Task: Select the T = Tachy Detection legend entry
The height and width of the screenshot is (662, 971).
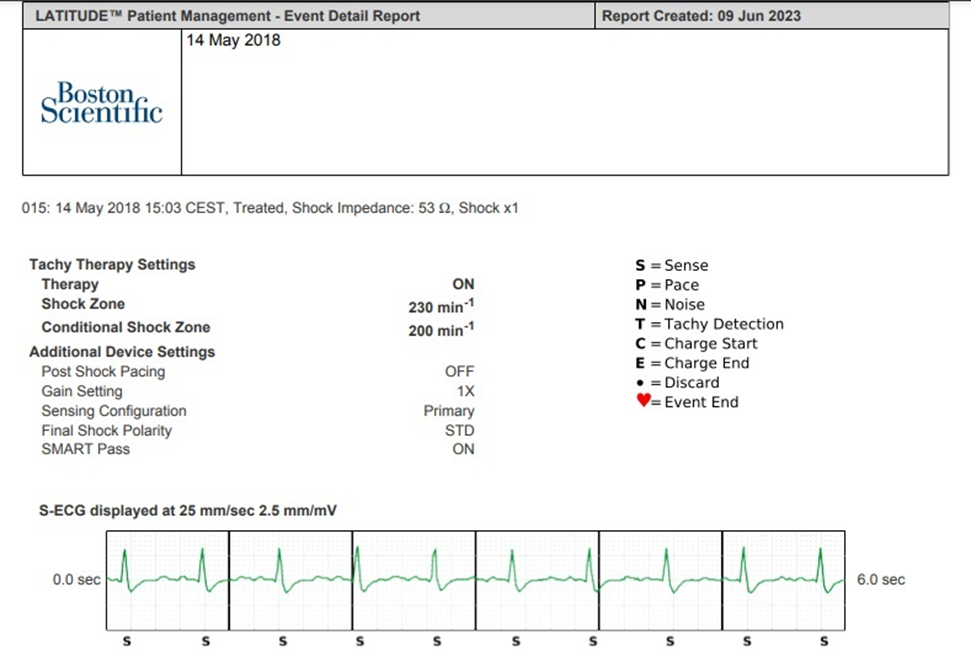Action: [709, 324]
